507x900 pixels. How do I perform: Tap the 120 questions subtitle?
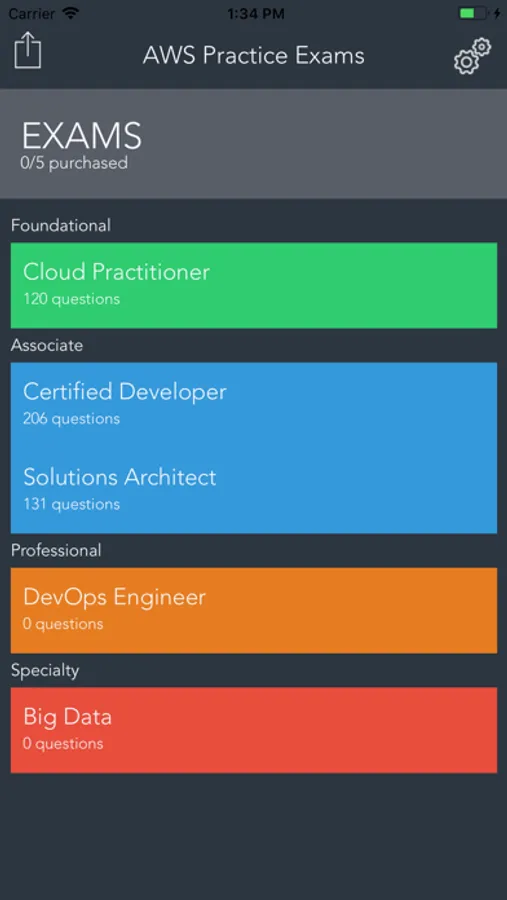click(x=72, y=299)
